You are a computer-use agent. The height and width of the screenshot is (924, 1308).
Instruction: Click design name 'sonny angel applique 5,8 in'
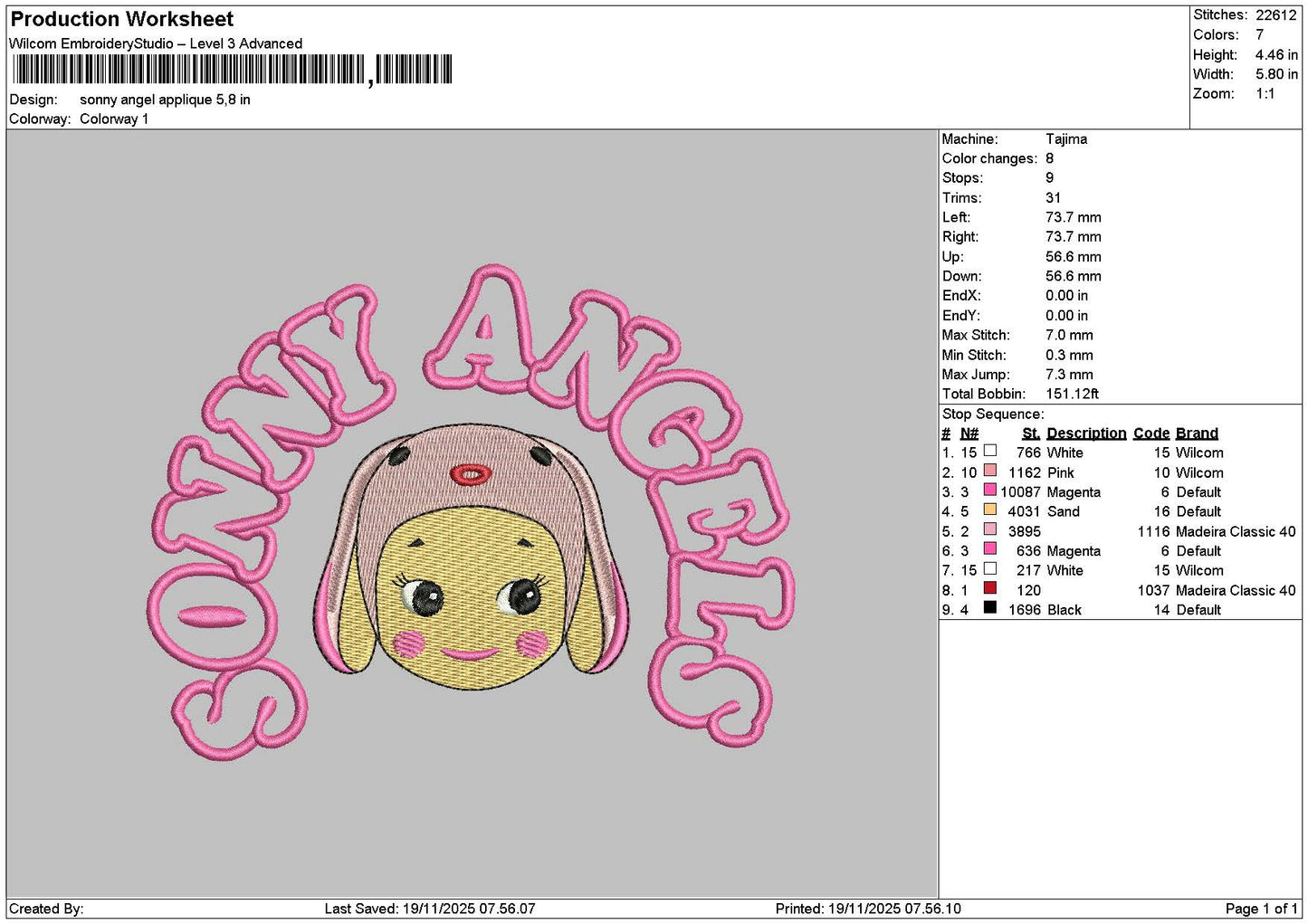coord(165,100)
